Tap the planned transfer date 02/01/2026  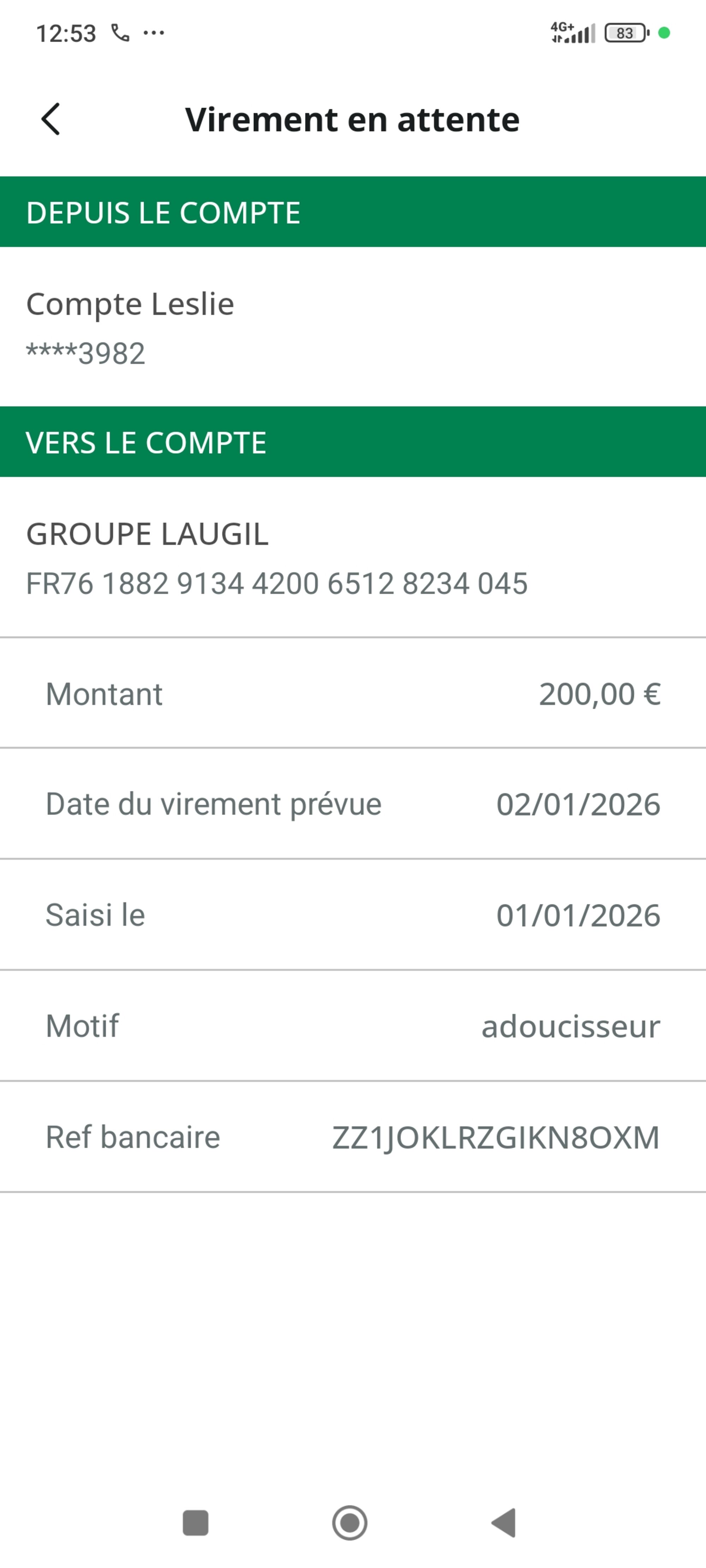[578, 804]
